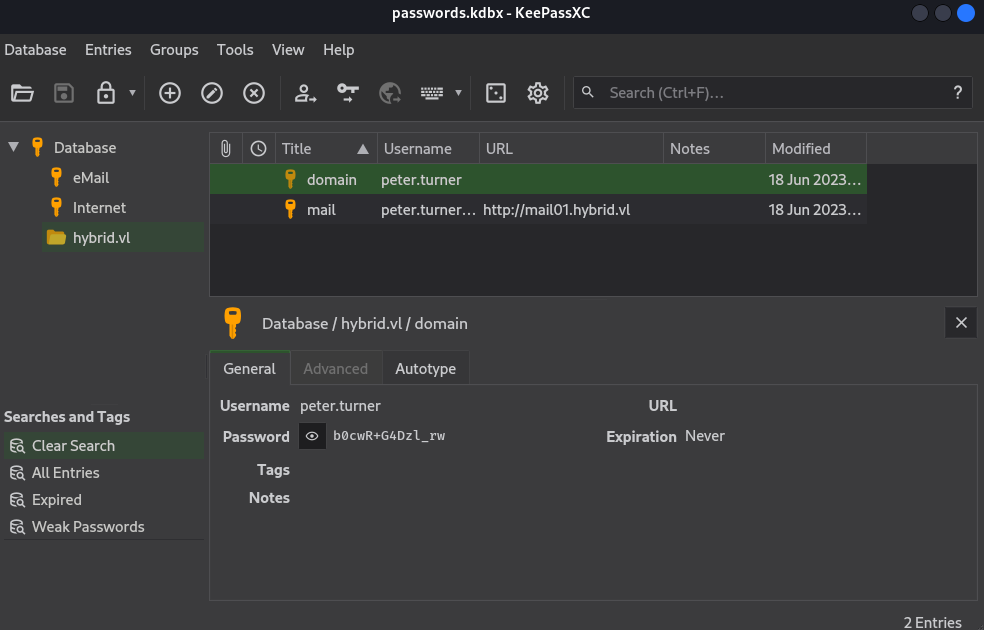Select the Internet group
984x630 pixels.
point(99,208)
